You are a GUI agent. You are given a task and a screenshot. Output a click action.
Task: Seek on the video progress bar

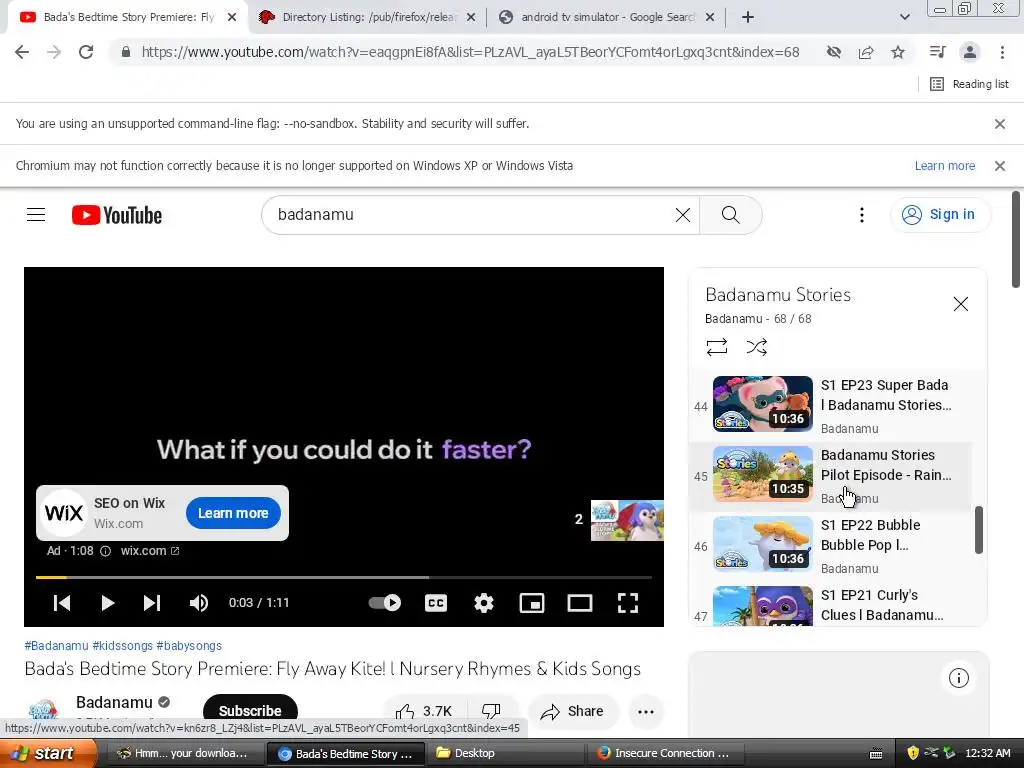tap(344, 577)
